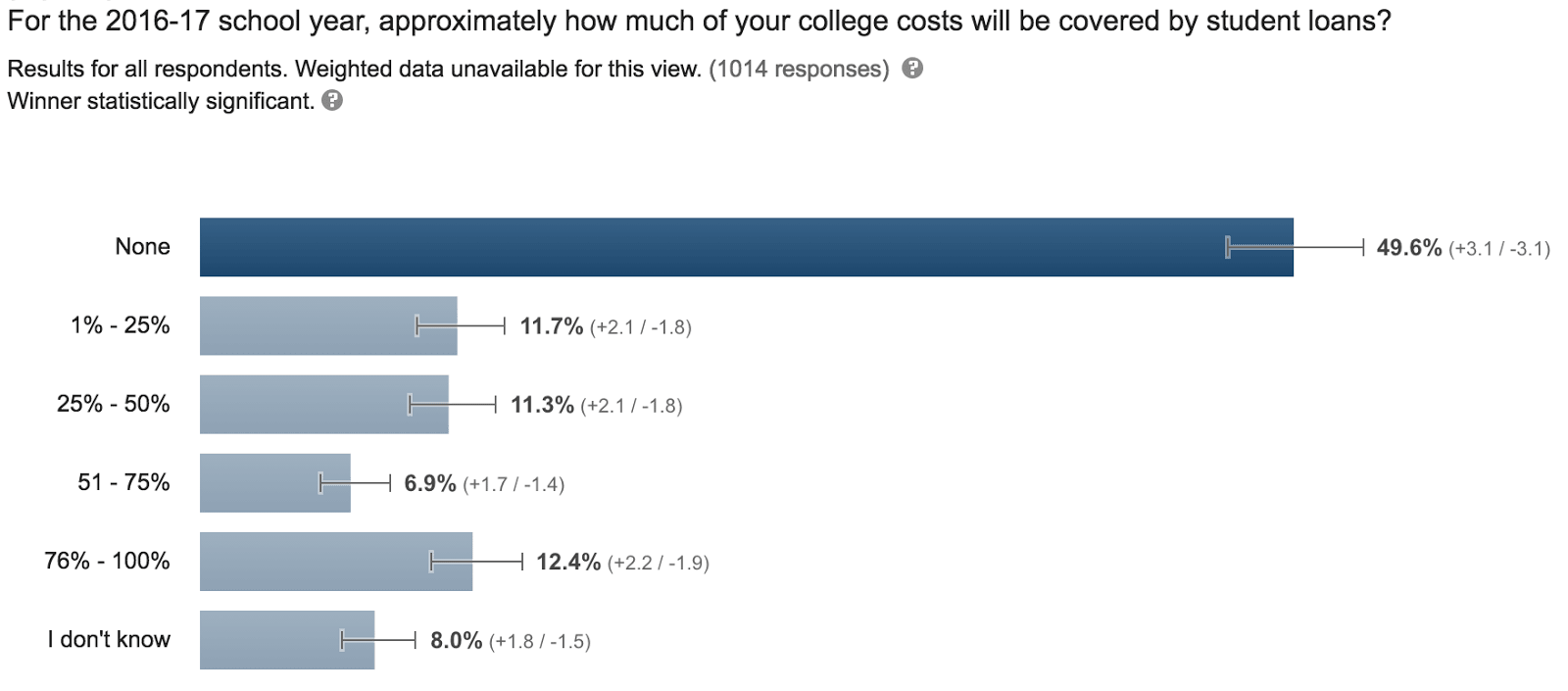1568x691 pixels.
Task: Click the 1% - 25% answer label
Action: (x=120, y=325)
